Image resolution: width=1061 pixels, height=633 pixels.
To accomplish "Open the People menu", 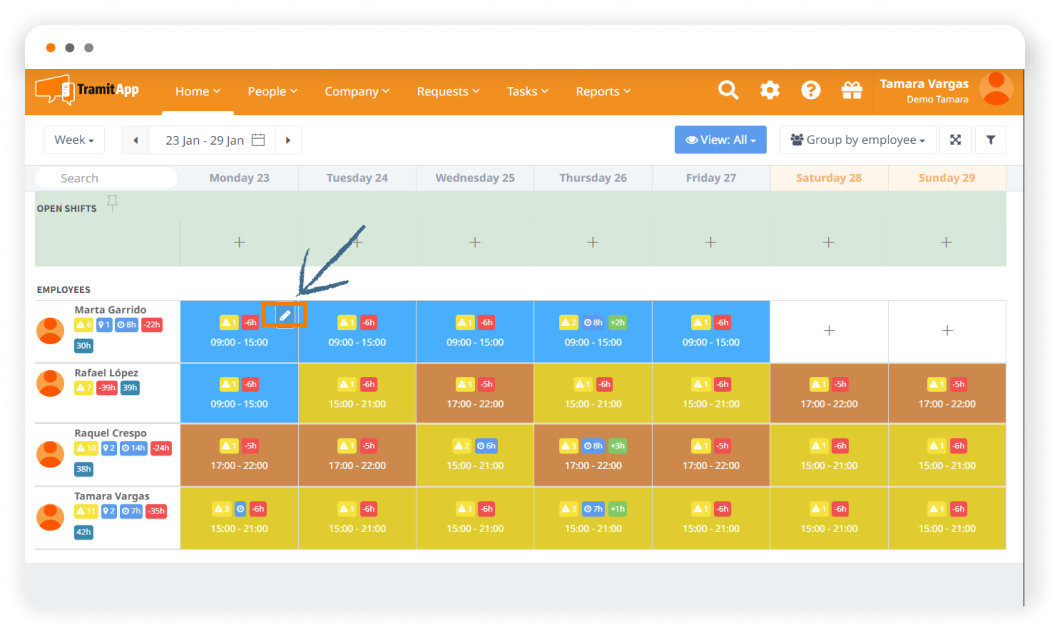I will click(x=272, y=91).
